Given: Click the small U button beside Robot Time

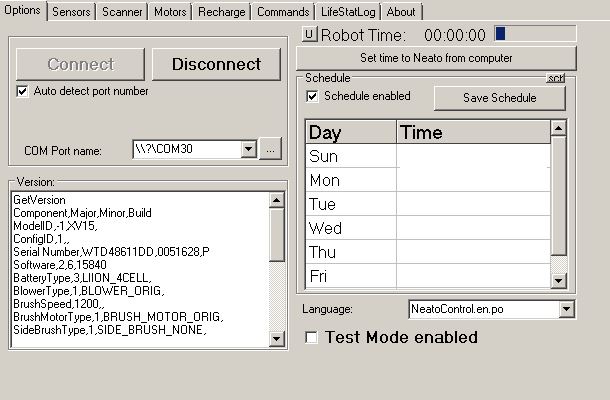Looking at the screenshot, I should (309, 35).
